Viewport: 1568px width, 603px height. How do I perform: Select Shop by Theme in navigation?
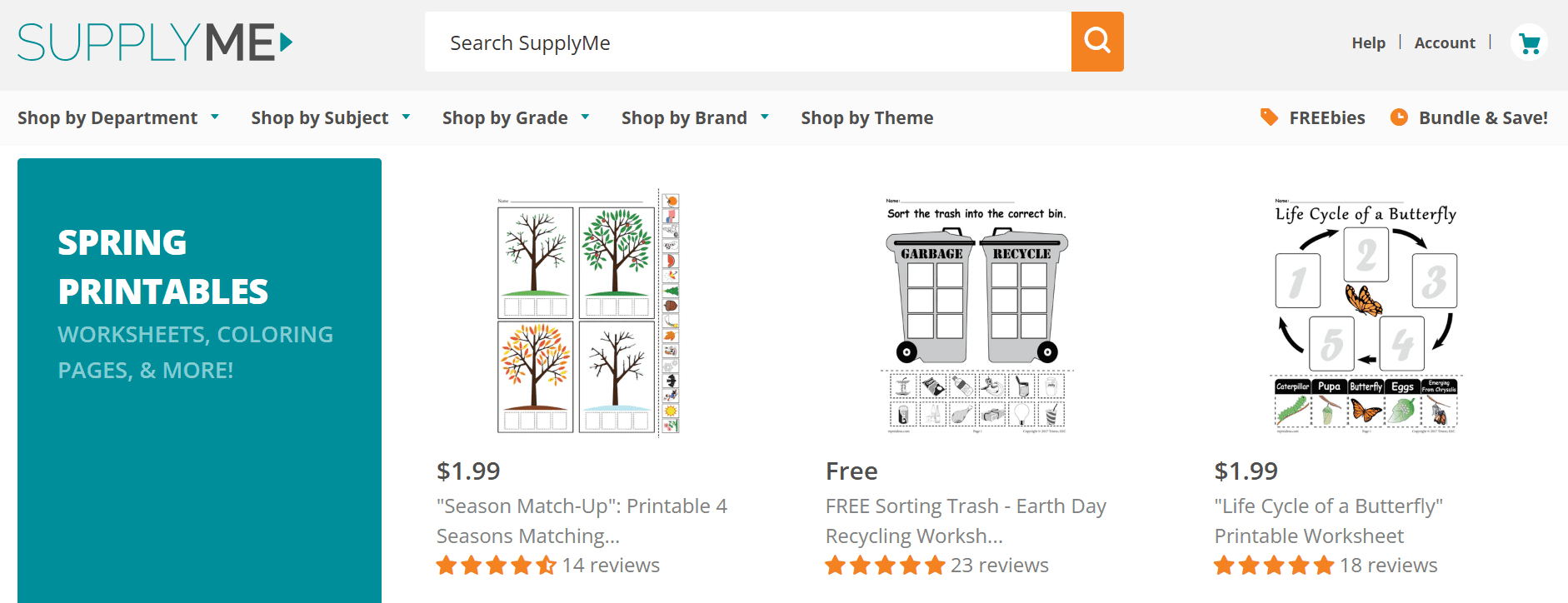point(866,117)
